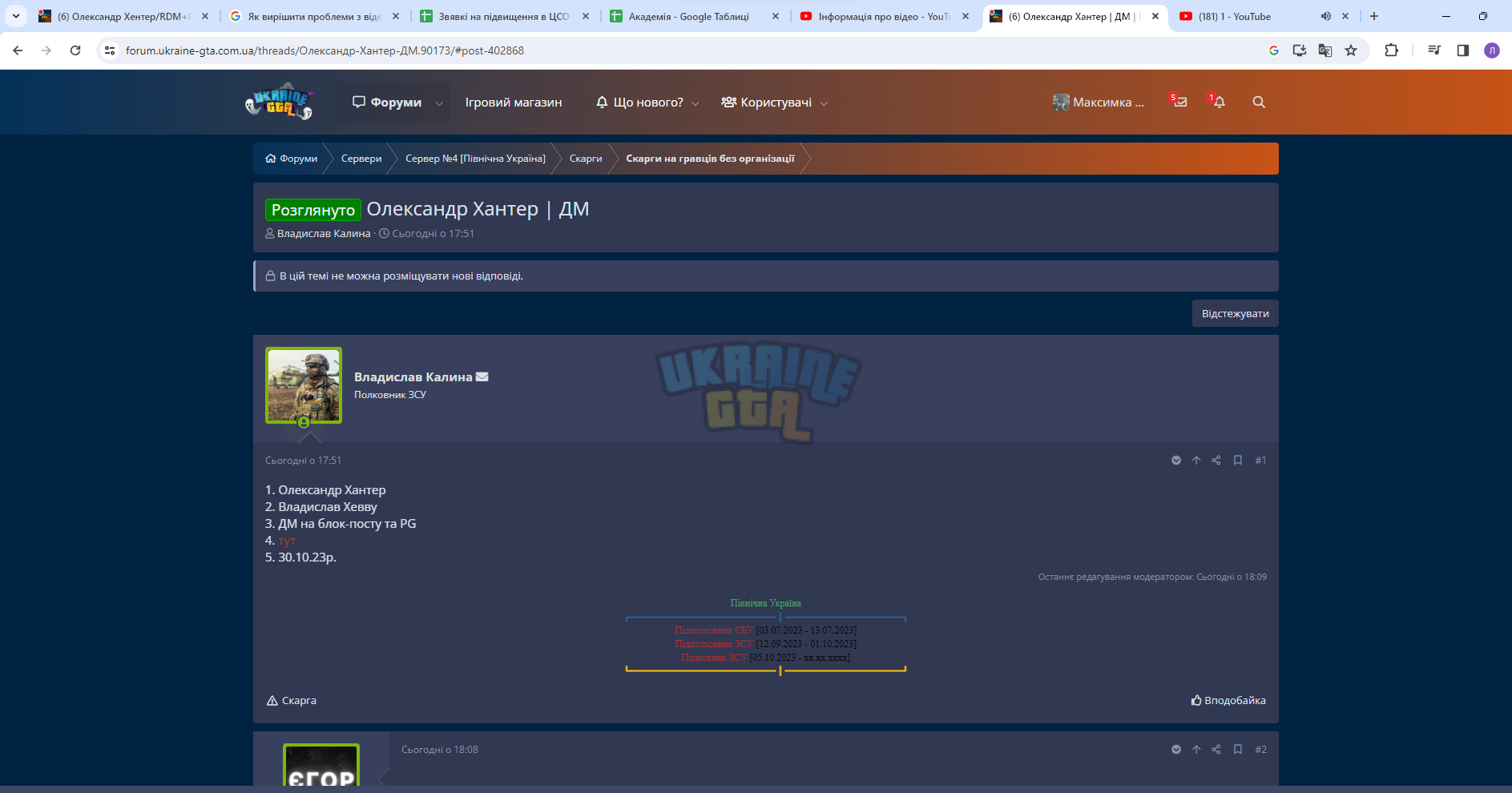Screen dimensions: 1512x793
Task: Click Владислав Калина avatar image
Action: click(x=304, y=385)
